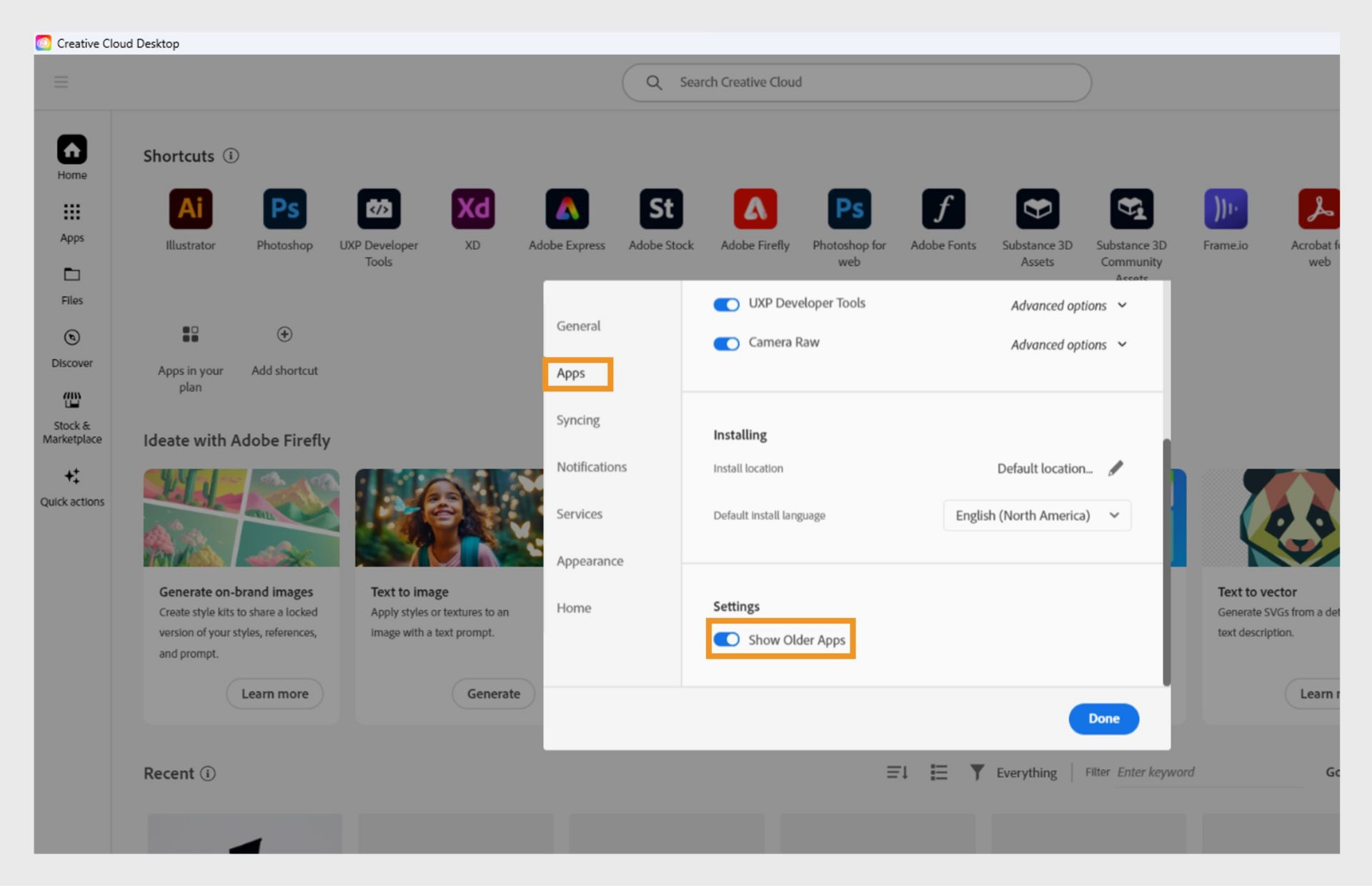The height and width of the screenshot is (886, 1372).
Task: Open the Appearance settings section
Action: tap(590, 561)
